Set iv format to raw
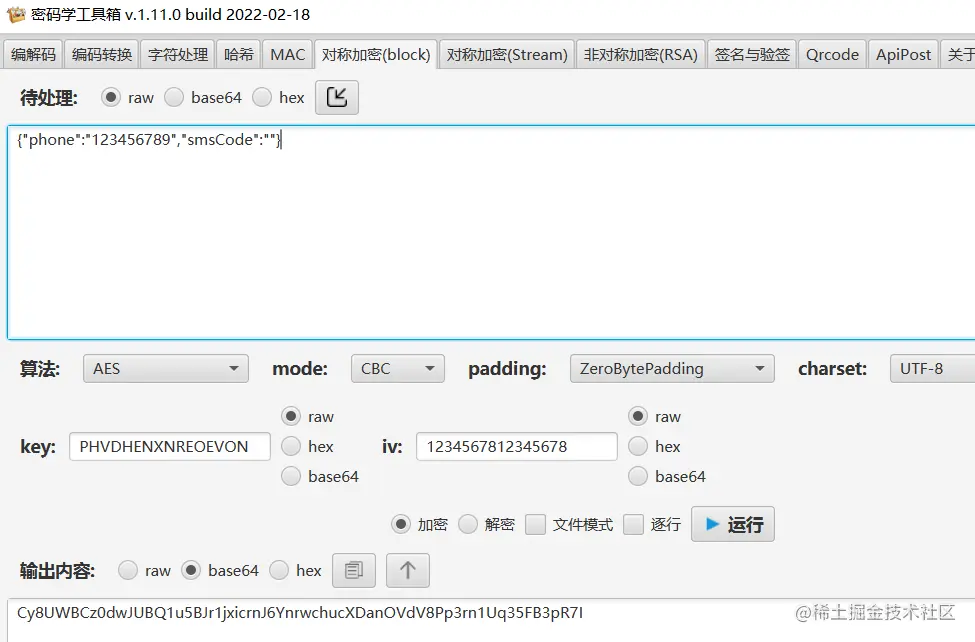This screenshot has height=642, width=975. (x=638, y=416)
